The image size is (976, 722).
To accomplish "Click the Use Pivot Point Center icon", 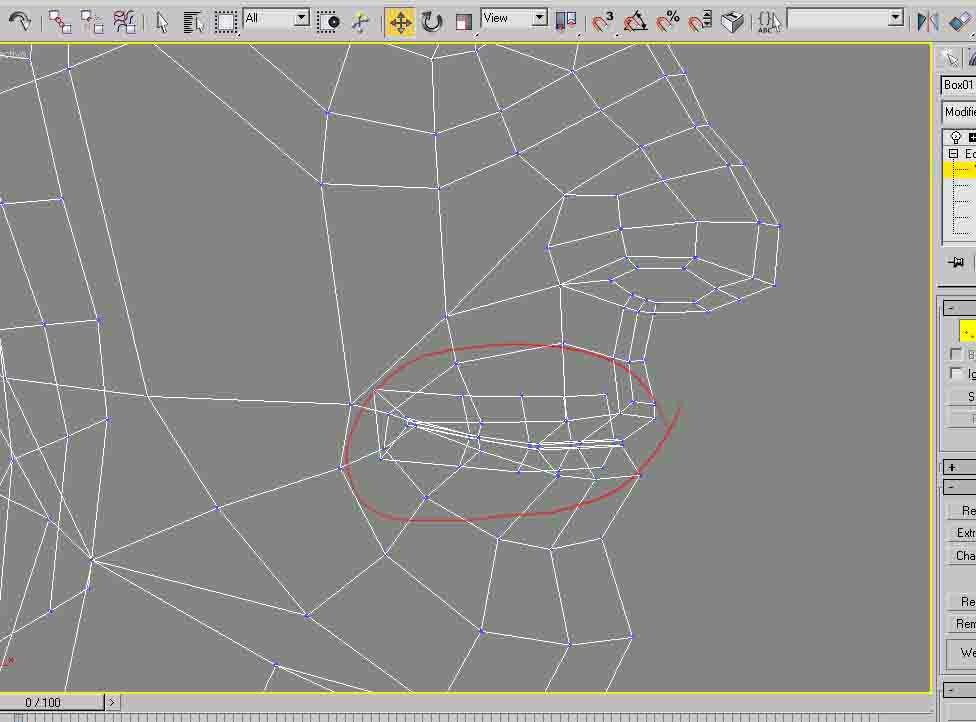I will 566,22.
